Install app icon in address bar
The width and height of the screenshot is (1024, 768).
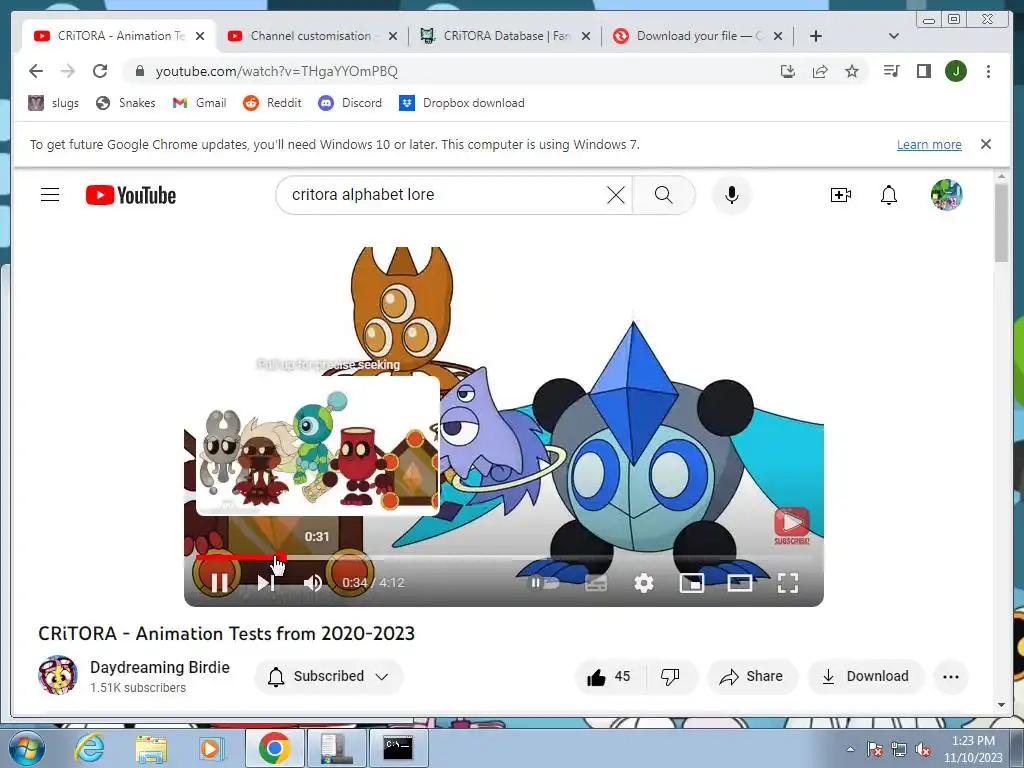pos(788,71)
